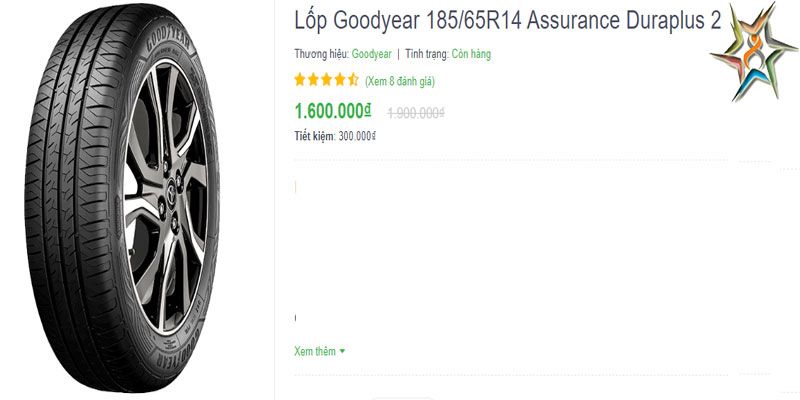This screenshot has width=800, height=400.
Task: Click the arrow next to Xem thêm
Action: [342, 352]
